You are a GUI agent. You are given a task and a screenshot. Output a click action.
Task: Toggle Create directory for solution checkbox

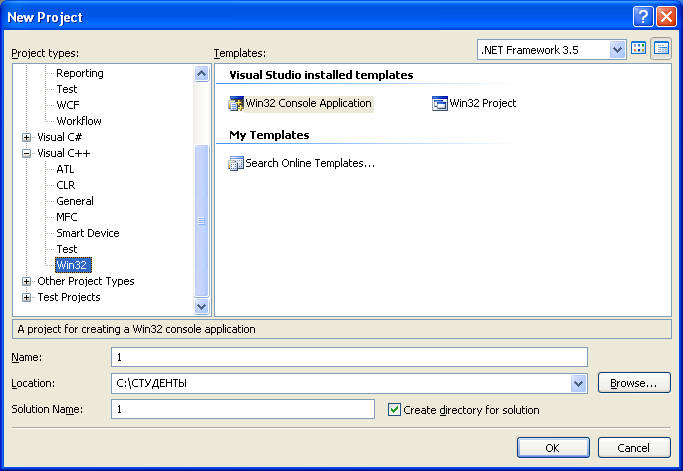pyautogui.click(x=394, y=410)
